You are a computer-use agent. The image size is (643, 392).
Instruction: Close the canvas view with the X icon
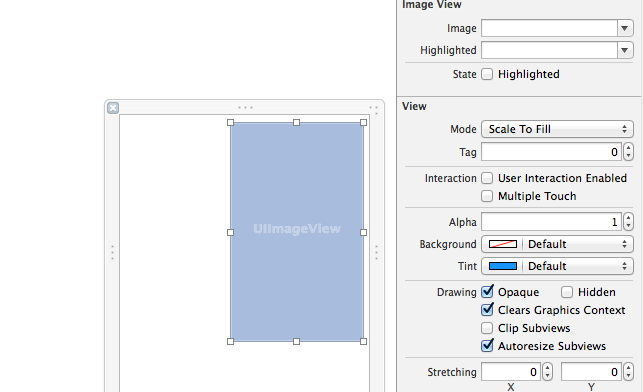(113, 108)
